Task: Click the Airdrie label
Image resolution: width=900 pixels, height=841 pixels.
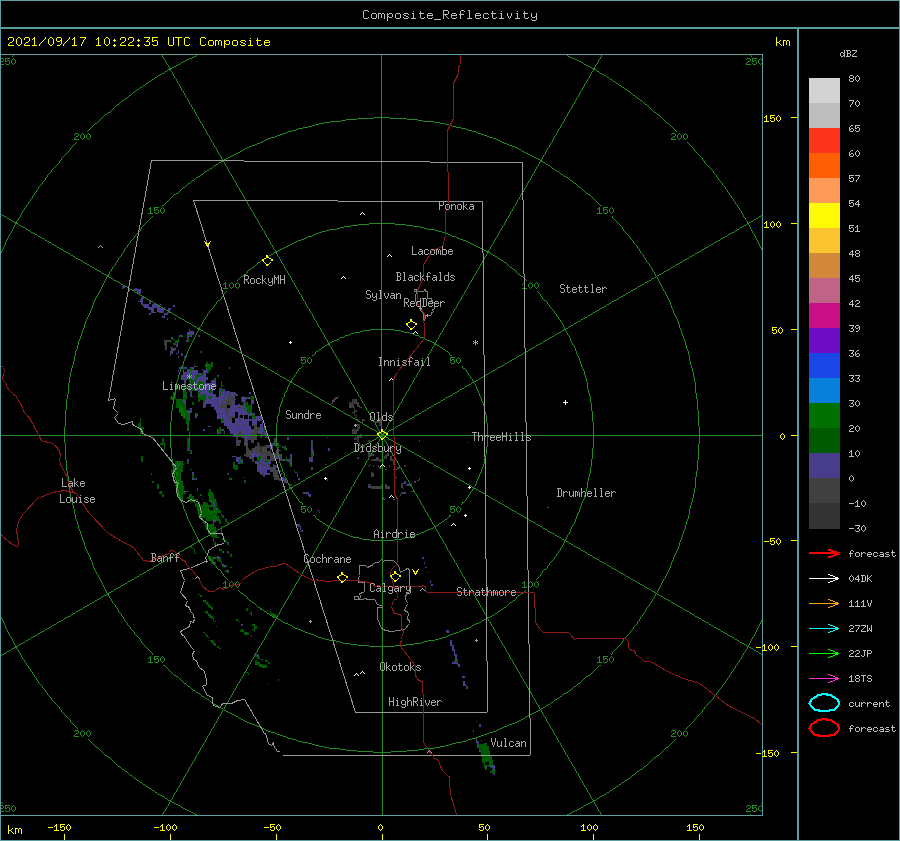Action: [x=394, y=534]
